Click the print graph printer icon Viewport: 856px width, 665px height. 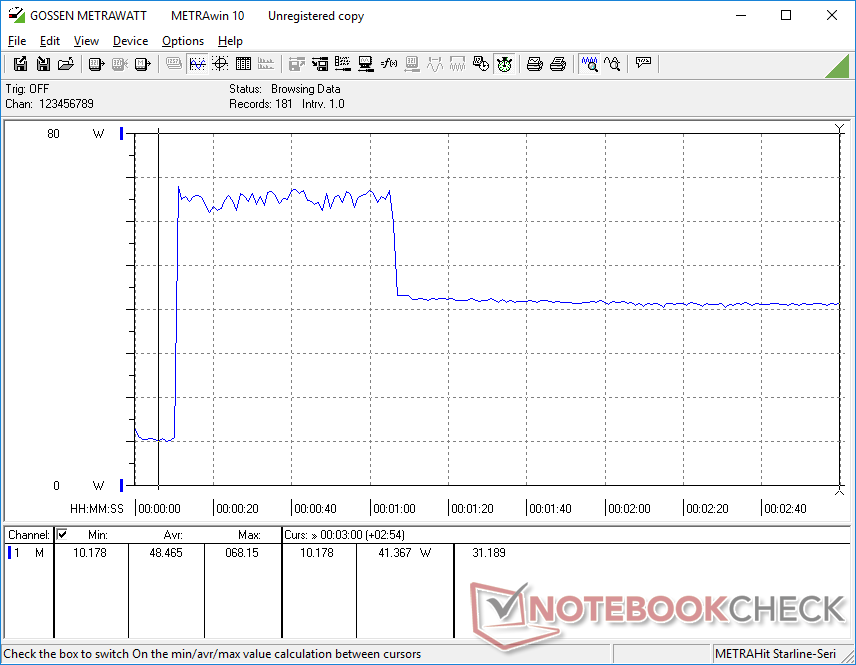[x=534, y=64]
